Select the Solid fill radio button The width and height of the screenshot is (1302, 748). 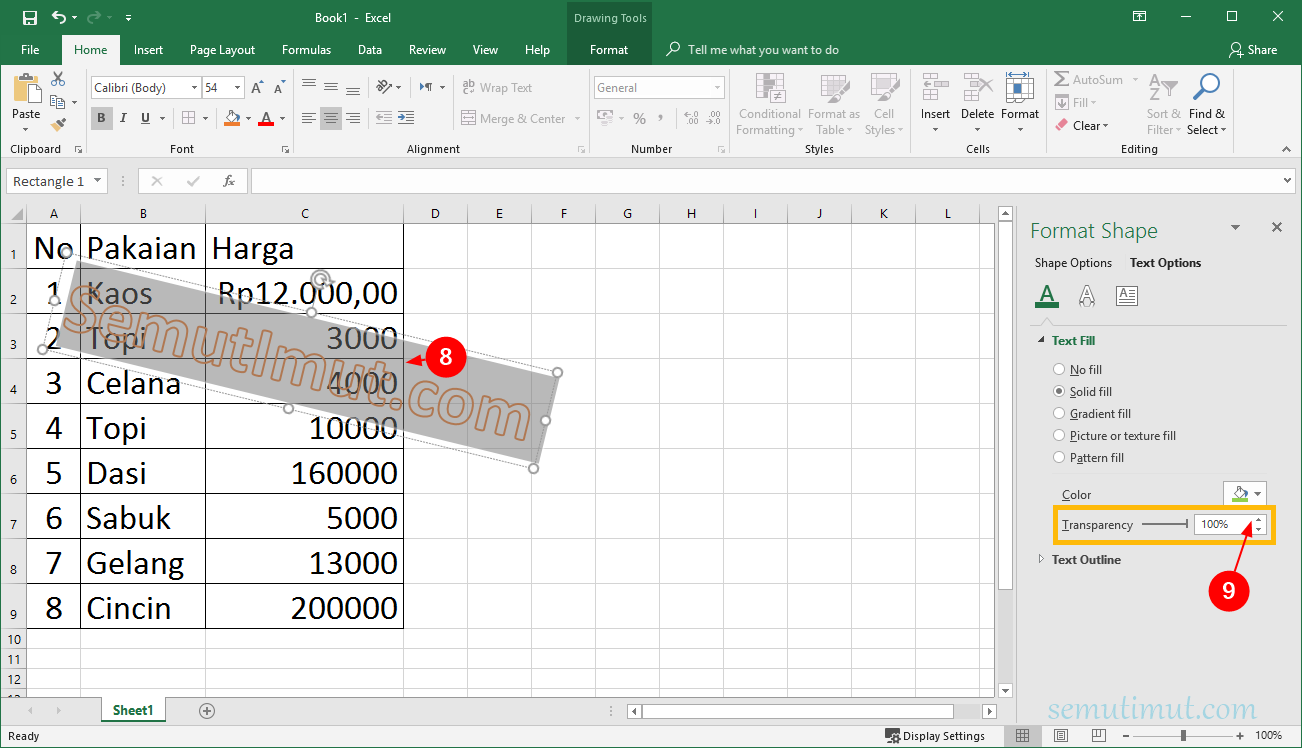(1060, 392)
